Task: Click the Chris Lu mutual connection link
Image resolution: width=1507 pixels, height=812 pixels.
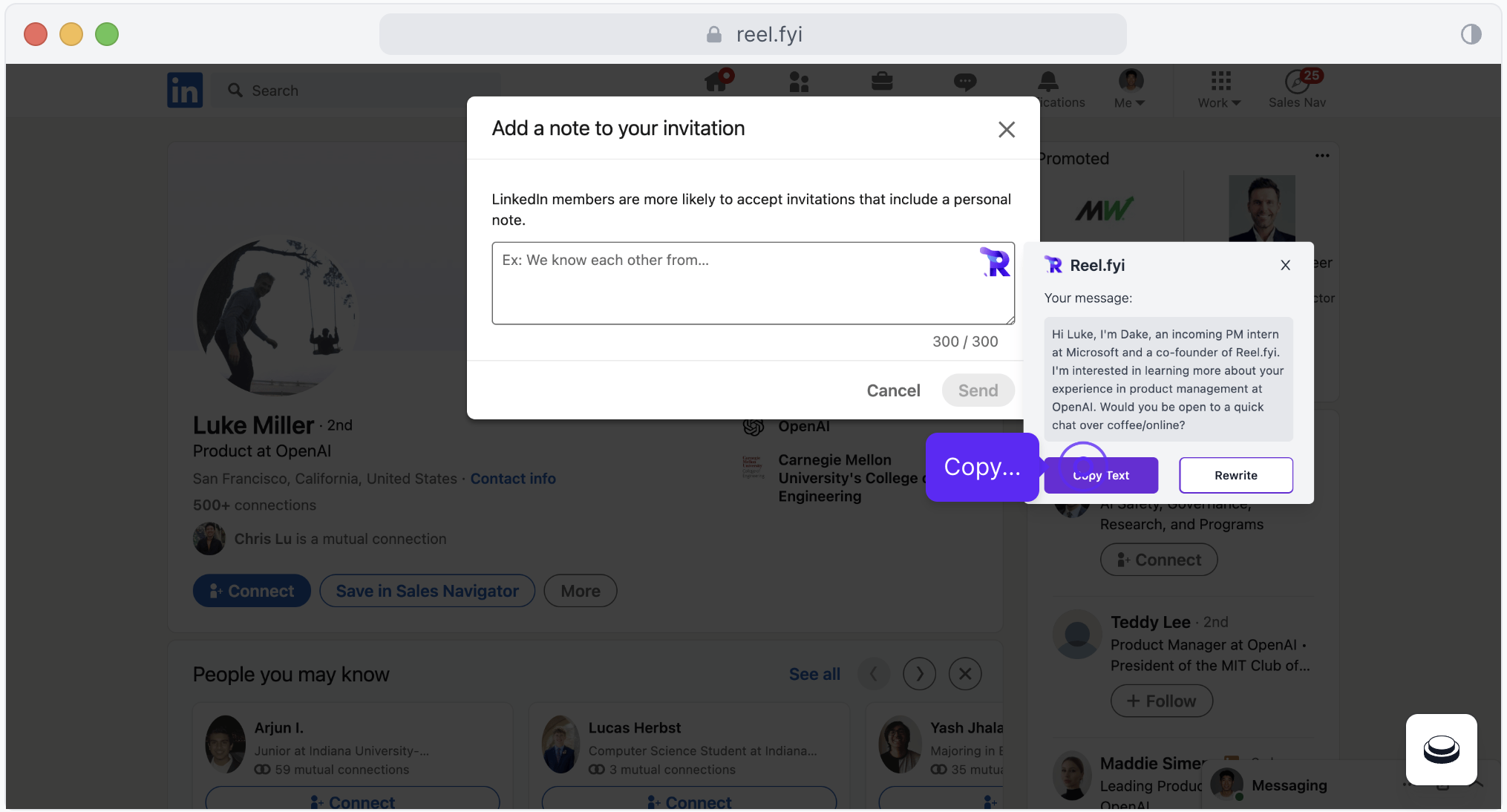Action: click(x=340, y=539)
